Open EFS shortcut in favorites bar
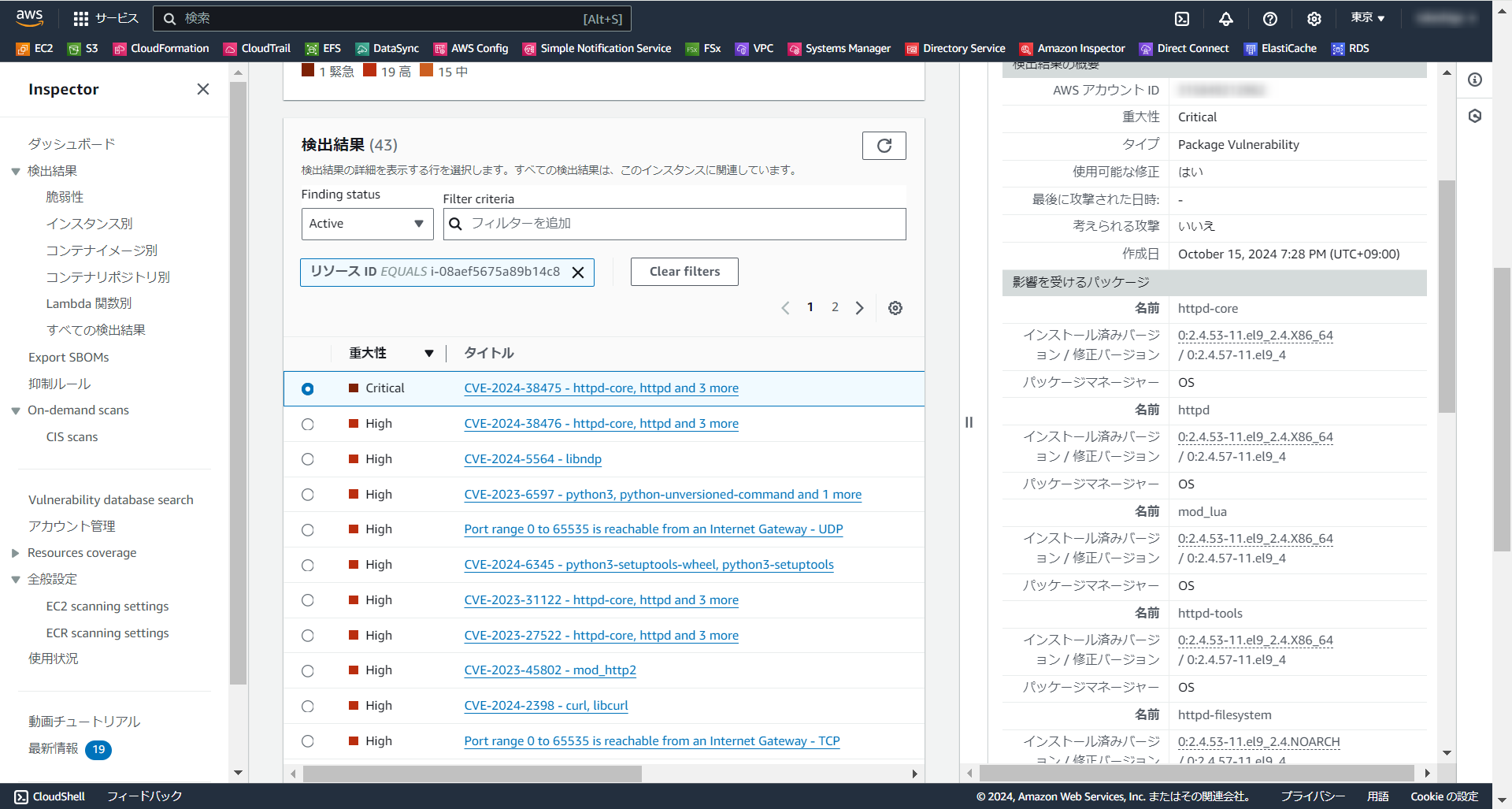This screenshot has height=809, width=1512. tap(324, 48)
